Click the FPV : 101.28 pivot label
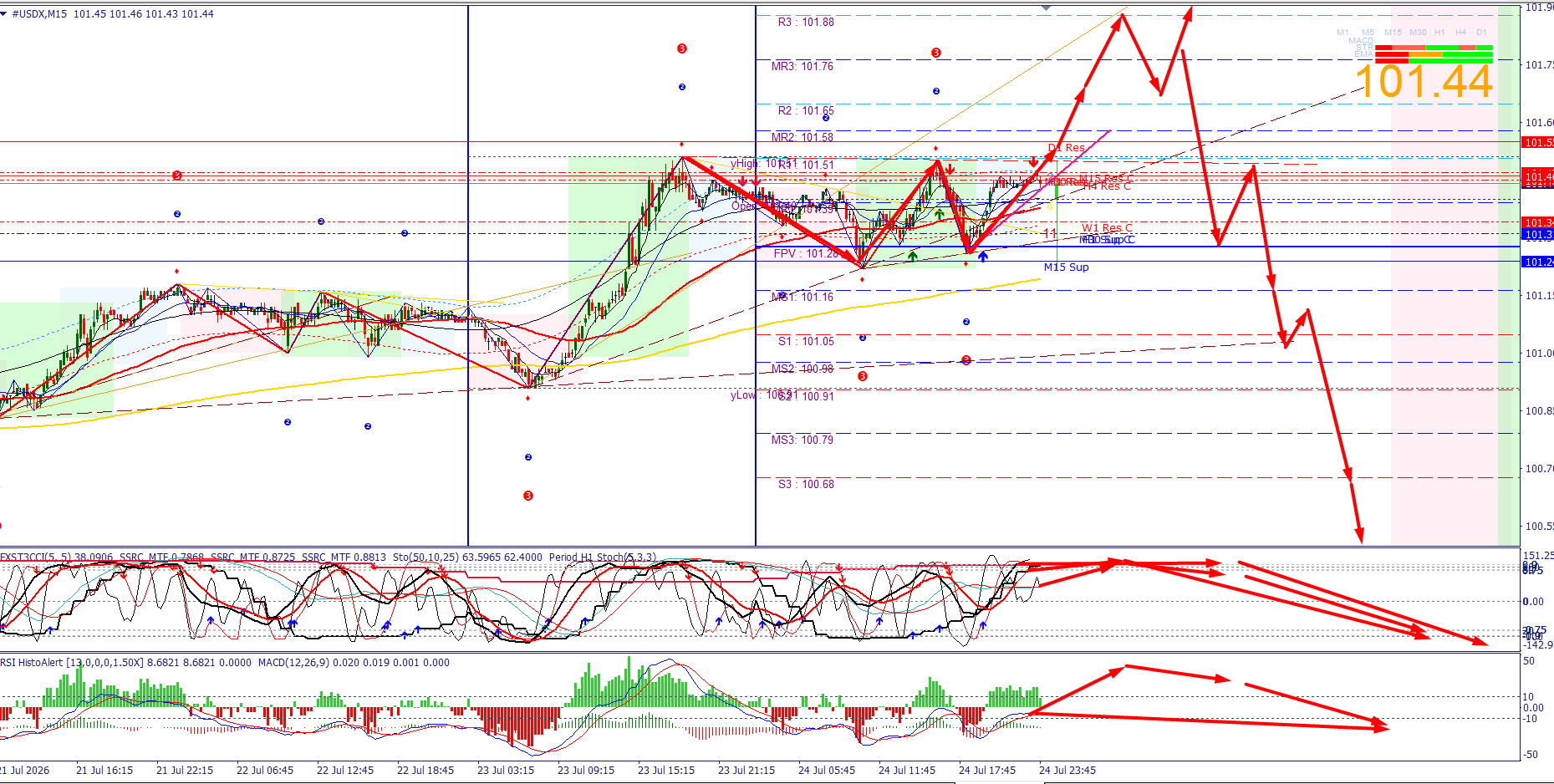Screen dimensions: 1554x784 click(806, 253)
